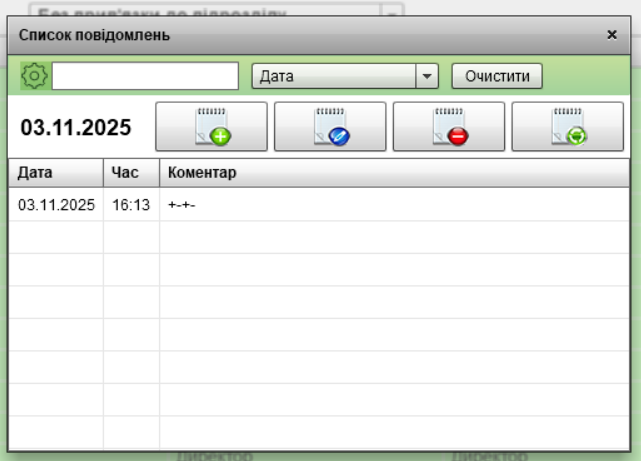Click the arrow beside the Дата filter

pyautogui.click(x=427, y=76)
